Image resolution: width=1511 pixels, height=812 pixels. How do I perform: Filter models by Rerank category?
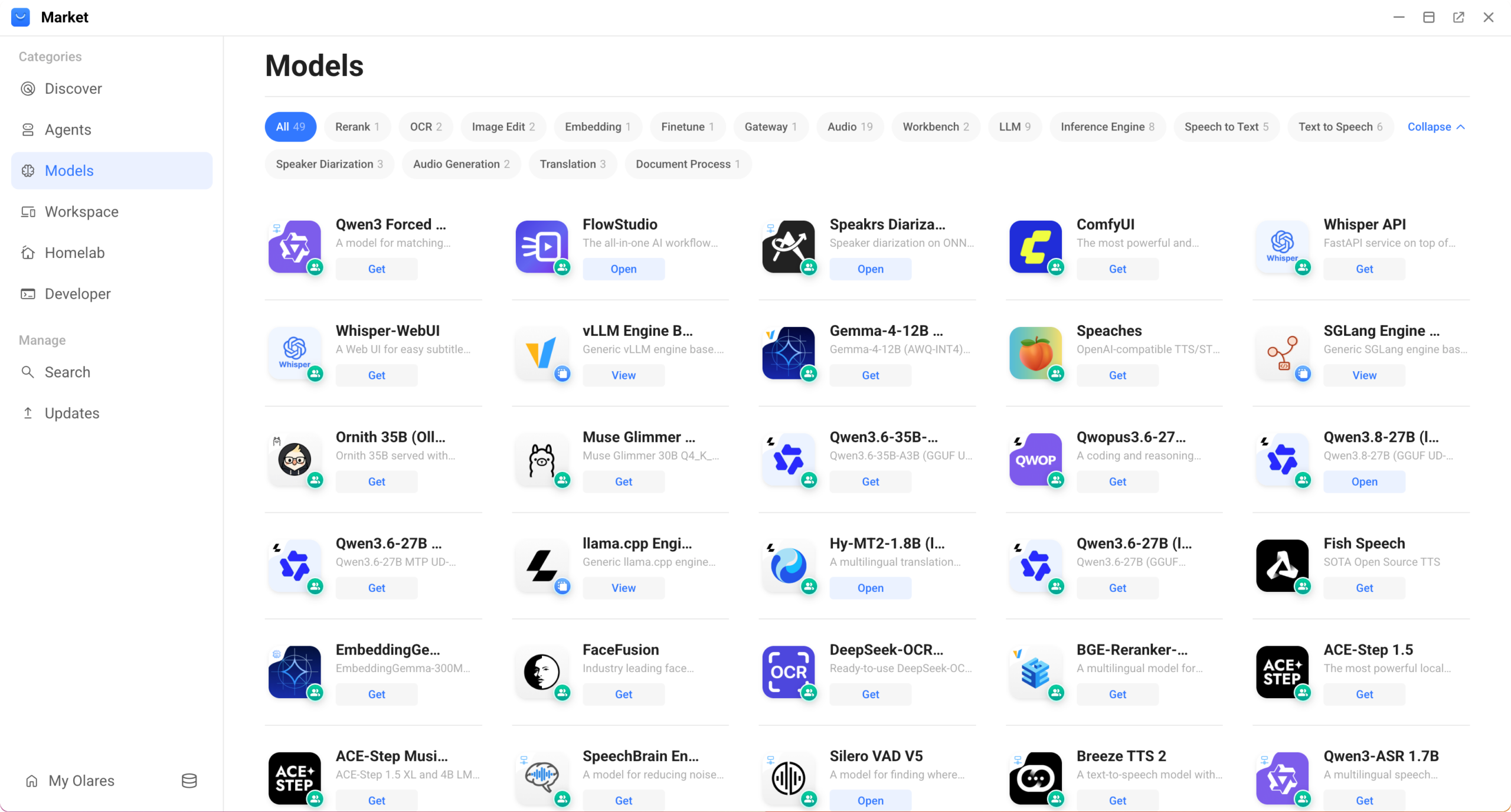click(357, 127)
